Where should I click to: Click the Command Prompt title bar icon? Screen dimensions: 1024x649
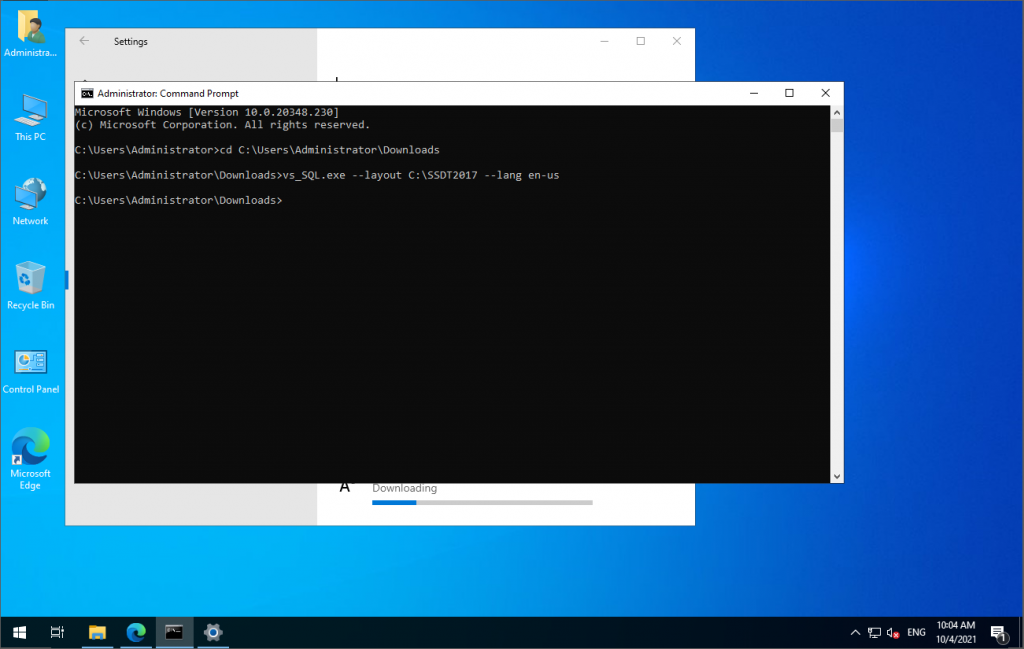(x=87, y=93)
